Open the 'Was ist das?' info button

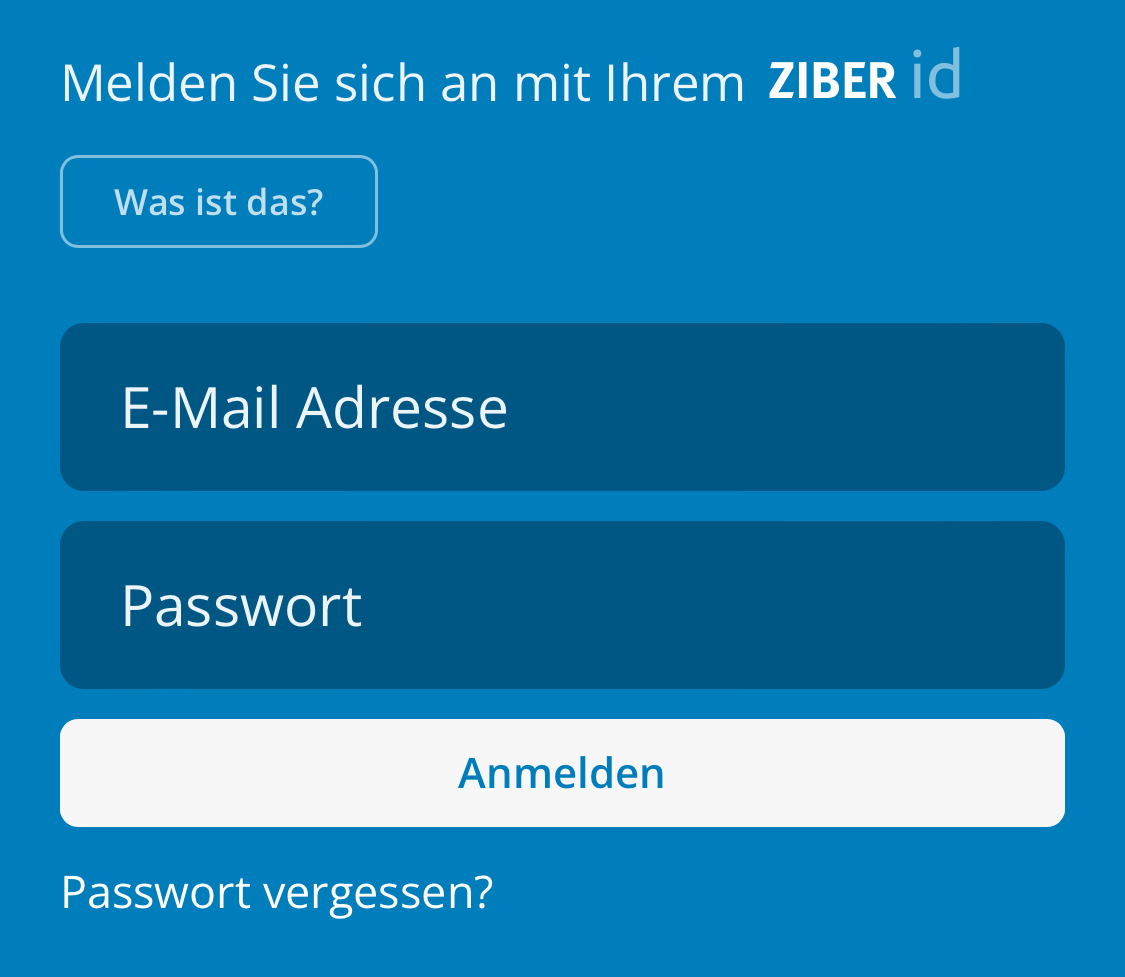point(219,202)
